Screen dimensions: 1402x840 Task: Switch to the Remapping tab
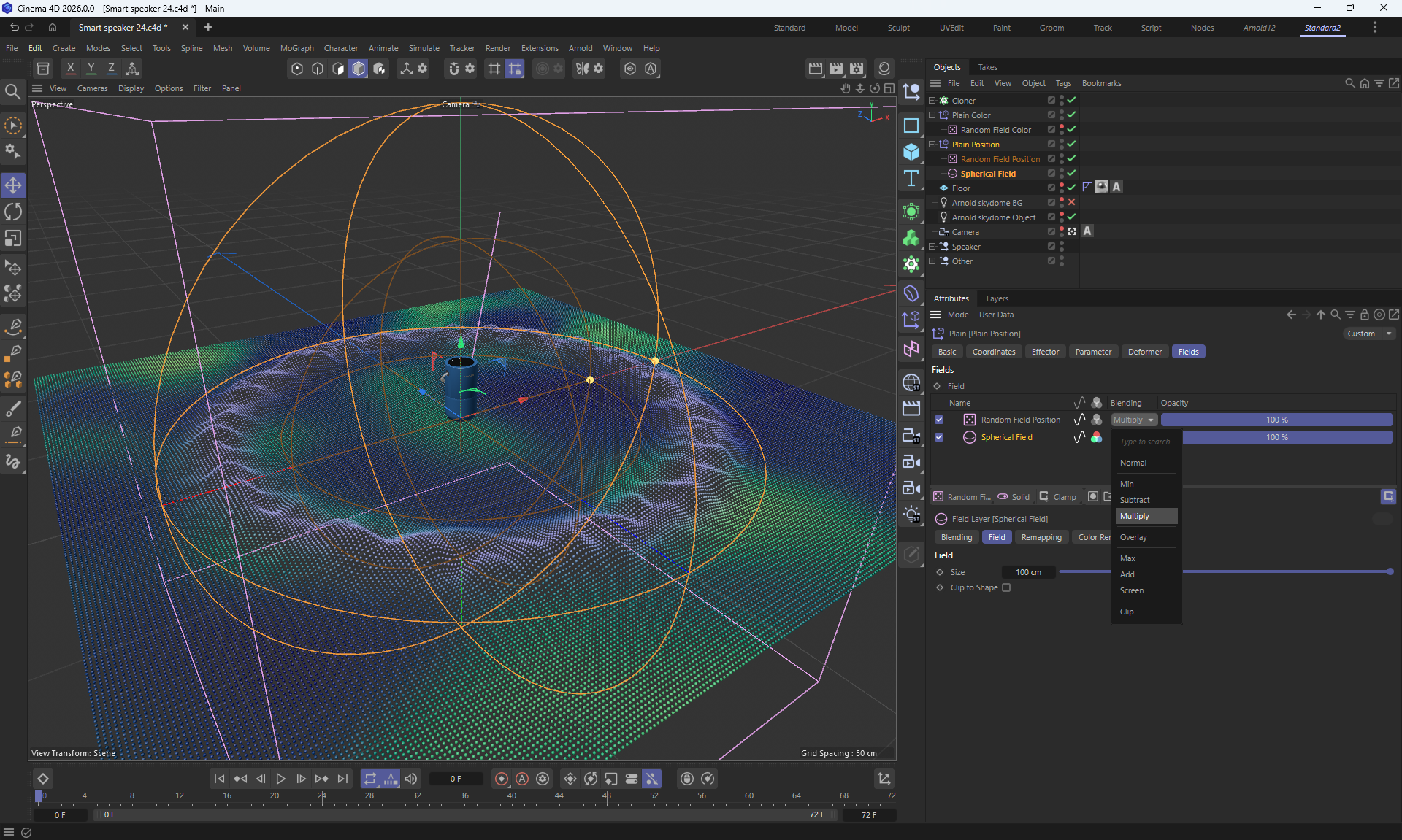[1041, 537]
